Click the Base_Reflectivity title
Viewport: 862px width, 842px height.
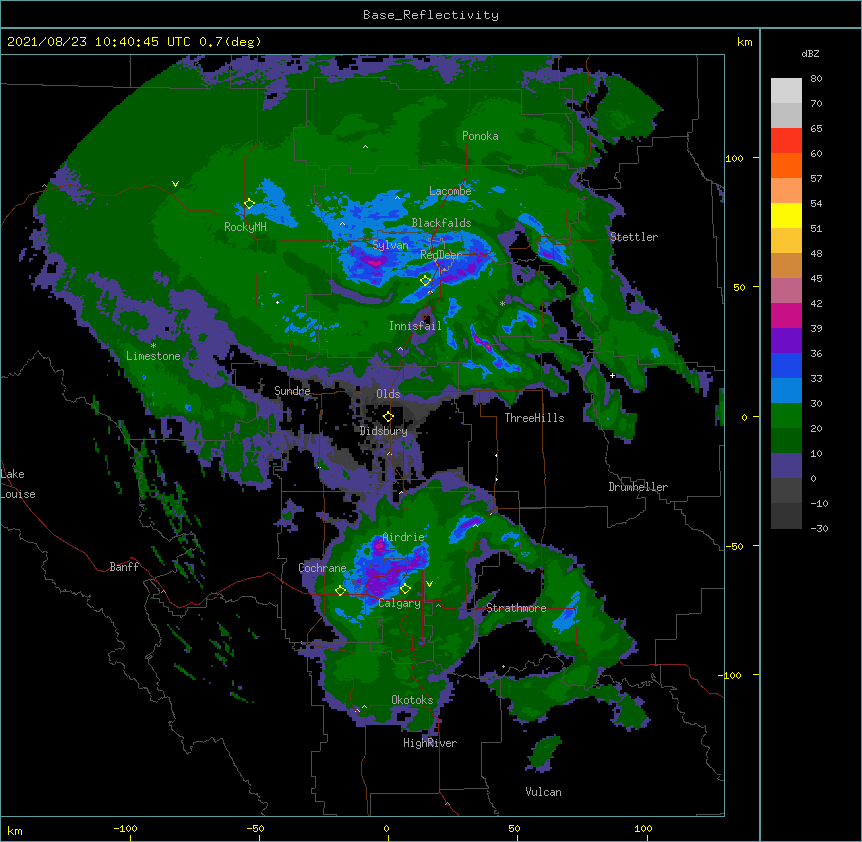431,15
